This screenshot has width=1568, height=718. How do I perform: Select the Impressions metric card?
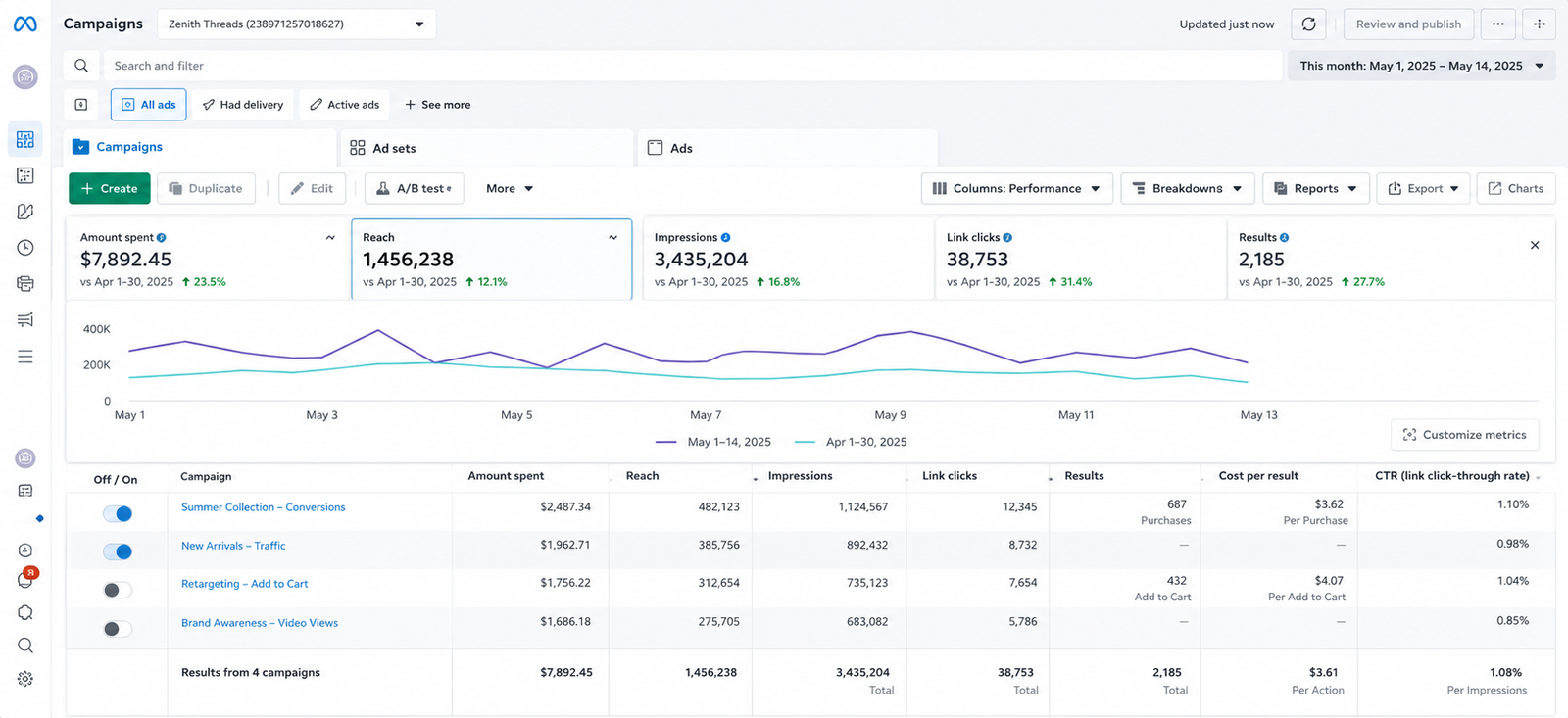coord(788,259)
